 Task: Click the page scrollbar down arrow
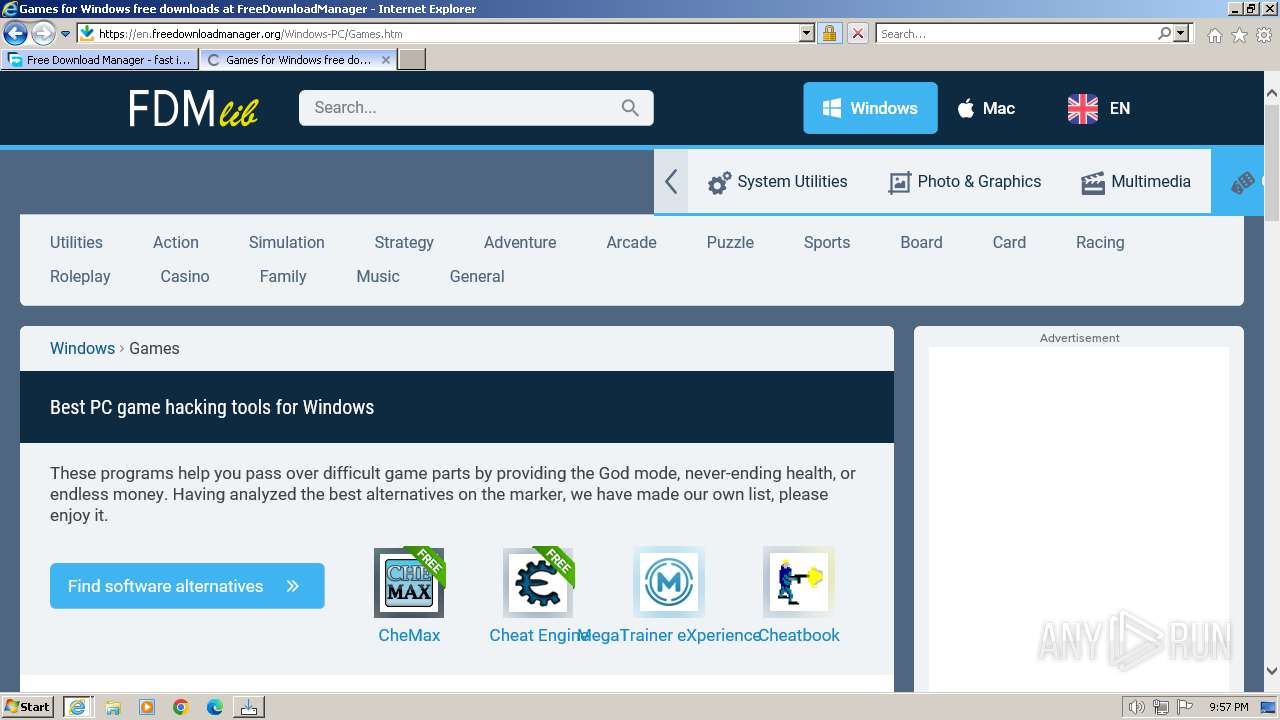(1271, 671)
